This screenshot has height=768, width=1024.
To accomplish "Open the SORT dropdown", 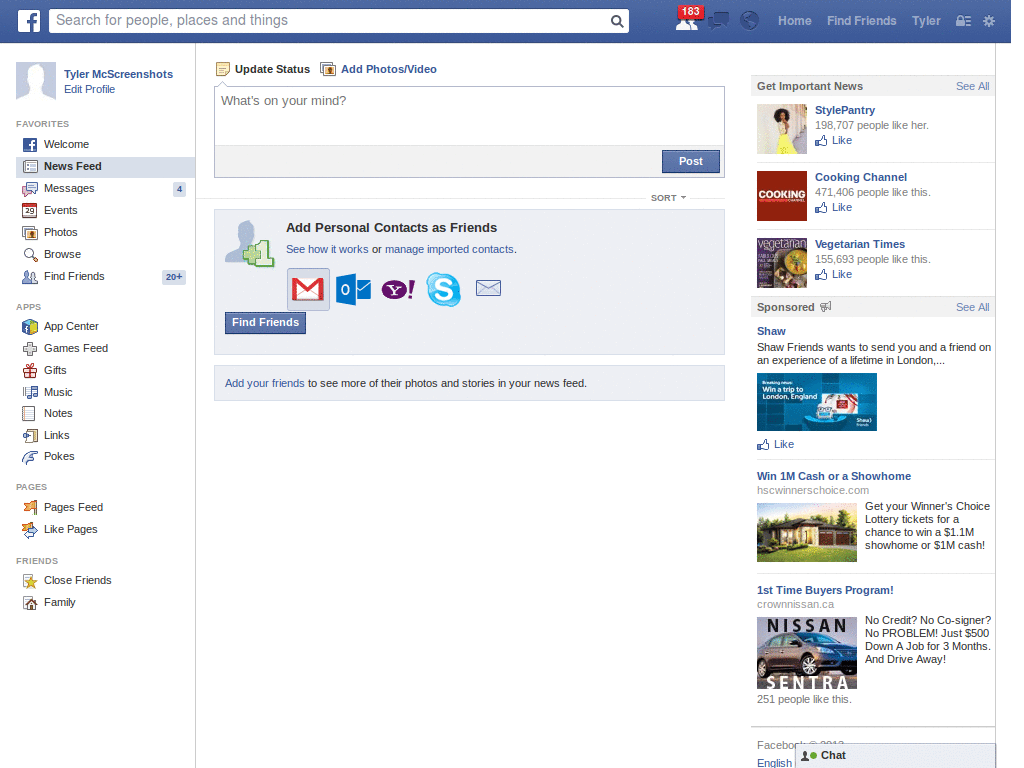I will pyautogui.click(x=668, y=198).
